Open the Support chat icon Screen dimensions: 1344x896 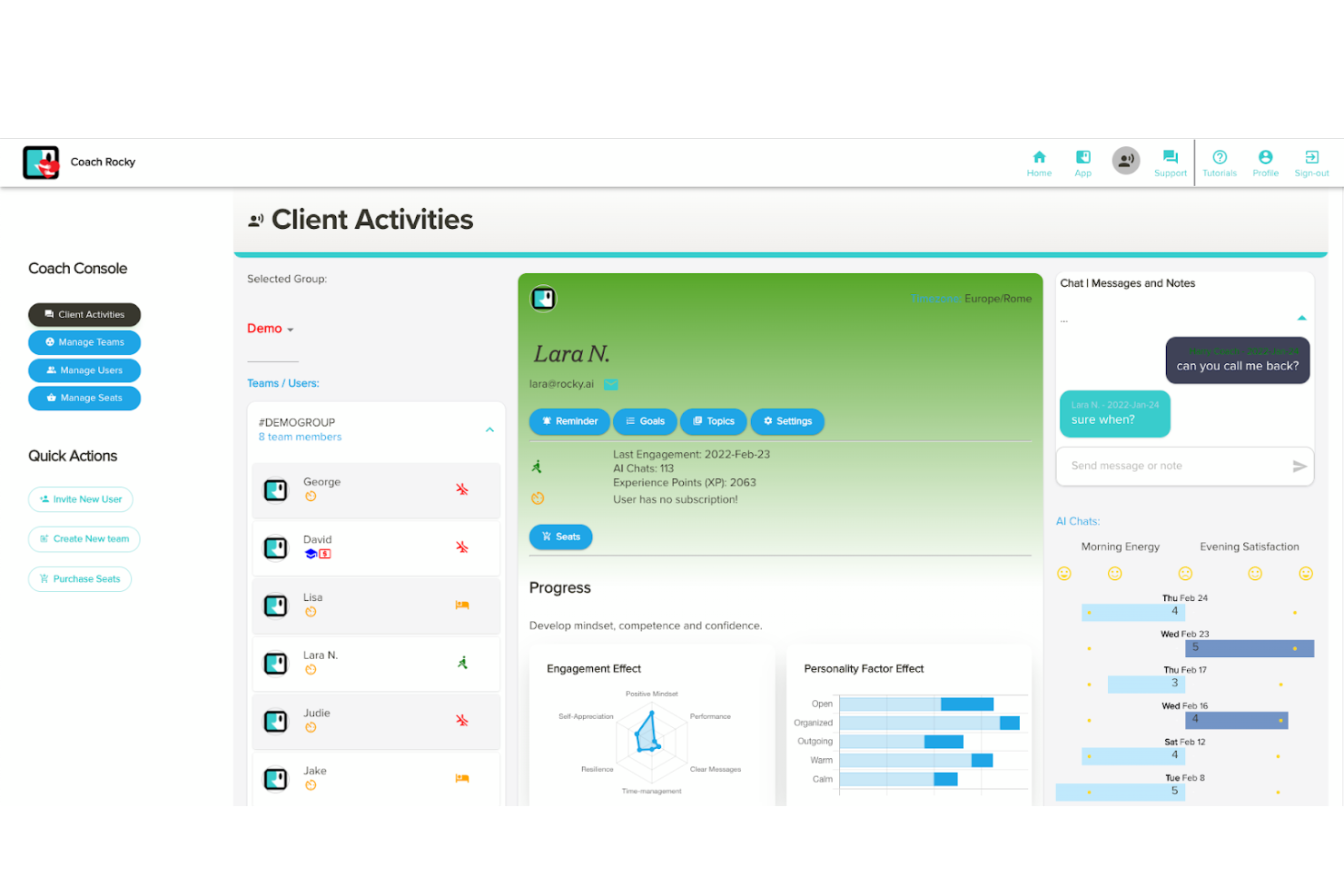(1170, 162)
